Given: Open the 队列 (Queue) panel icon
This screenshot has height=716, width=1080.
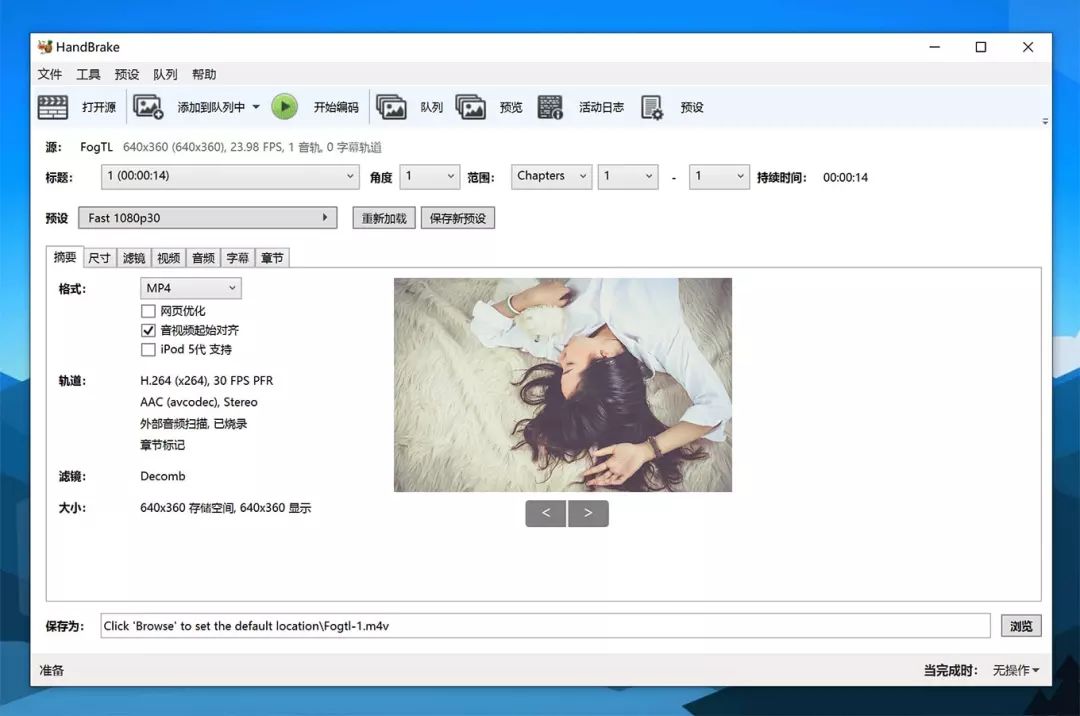Looking at the screenshot, I should coord(392,106).
